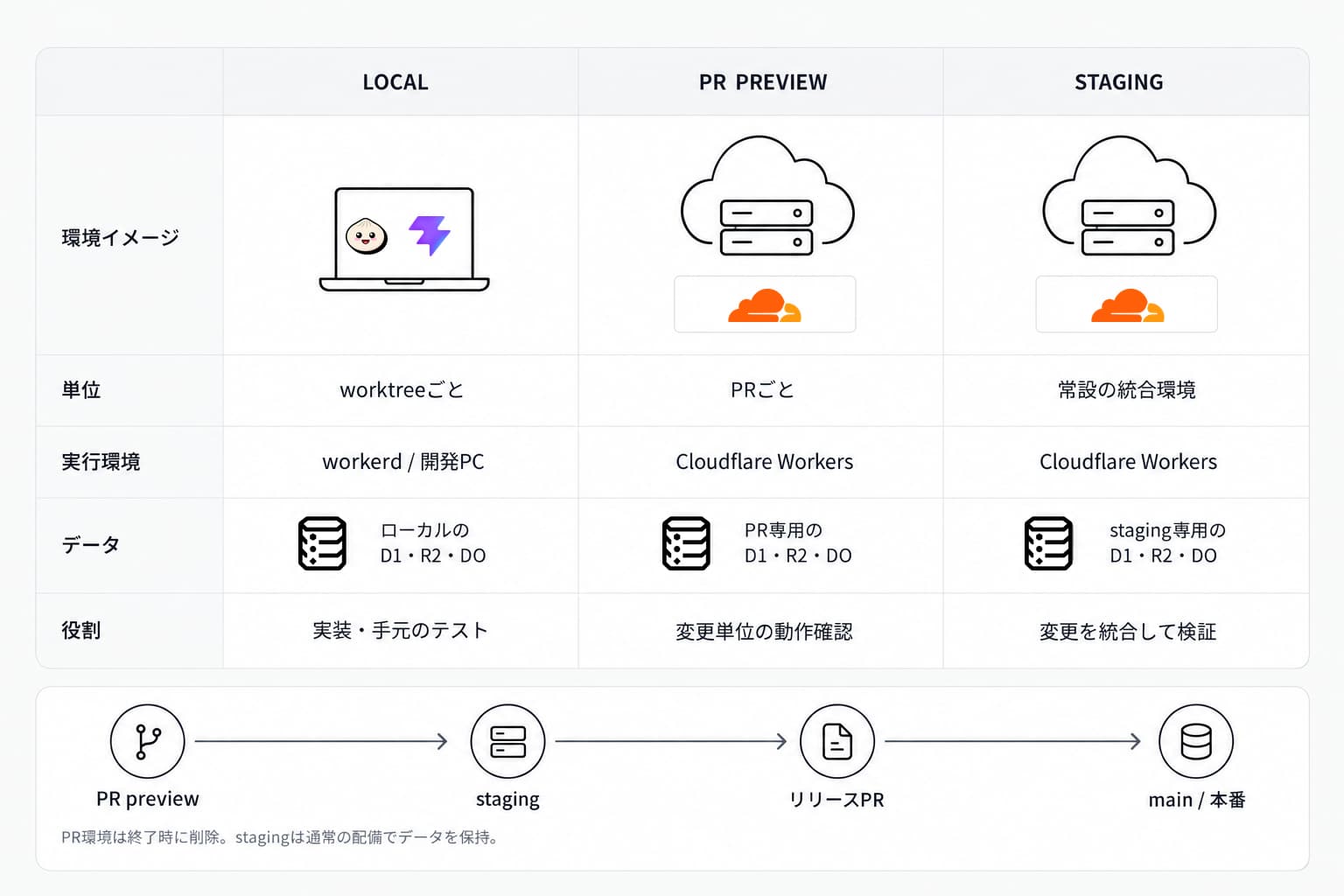1344x896 pixels.
Task: Click the PR専用の D1・R2・DO text
Action: (x=798, y=542)
